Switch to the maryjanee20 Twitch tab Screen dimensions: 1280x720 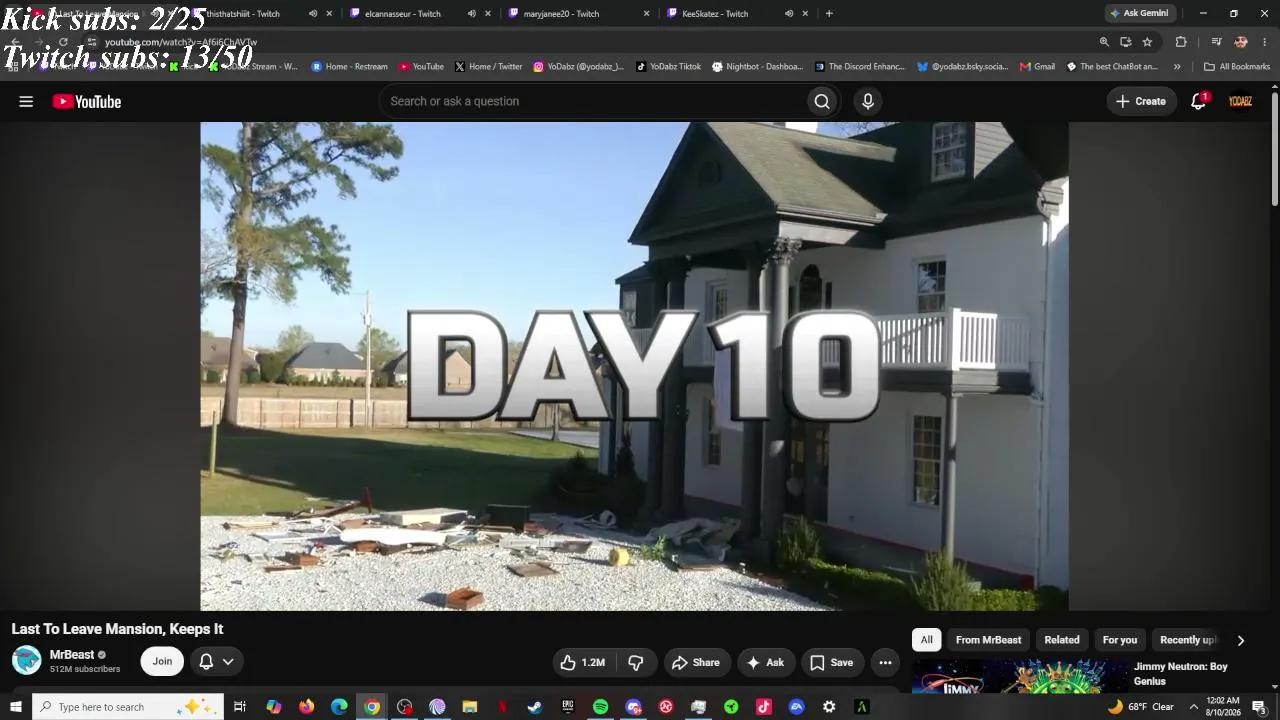click(561, 13)
